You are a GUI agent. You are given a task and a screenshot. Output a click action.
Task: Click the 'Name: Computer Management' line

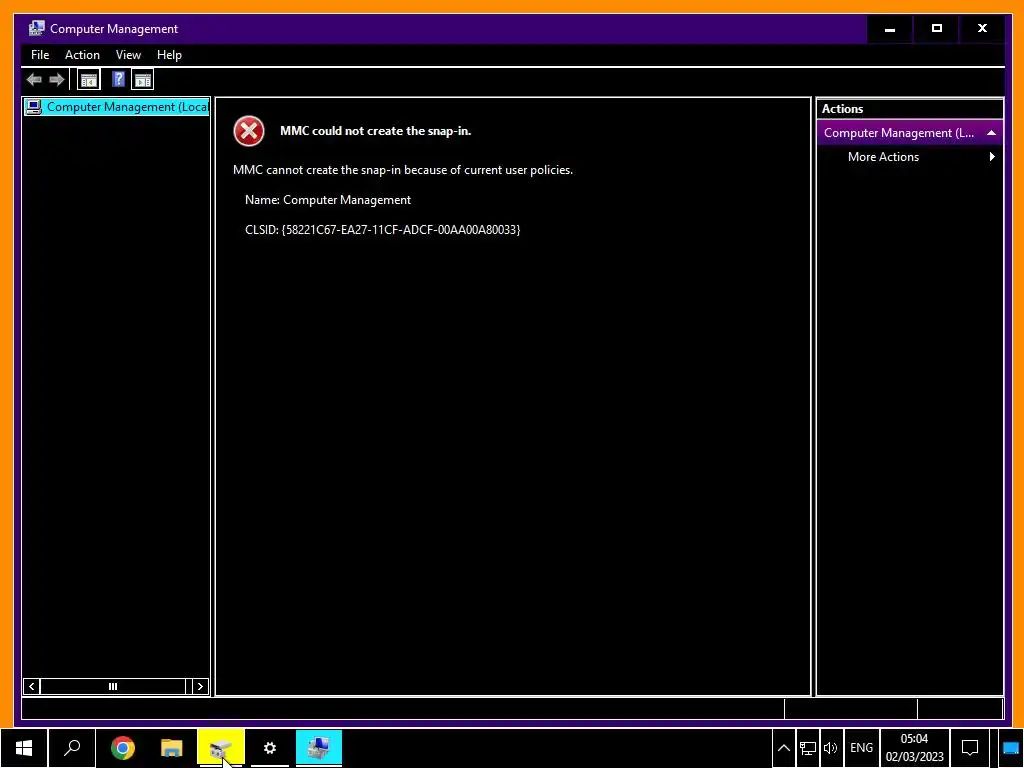click(x=328, y=200)
